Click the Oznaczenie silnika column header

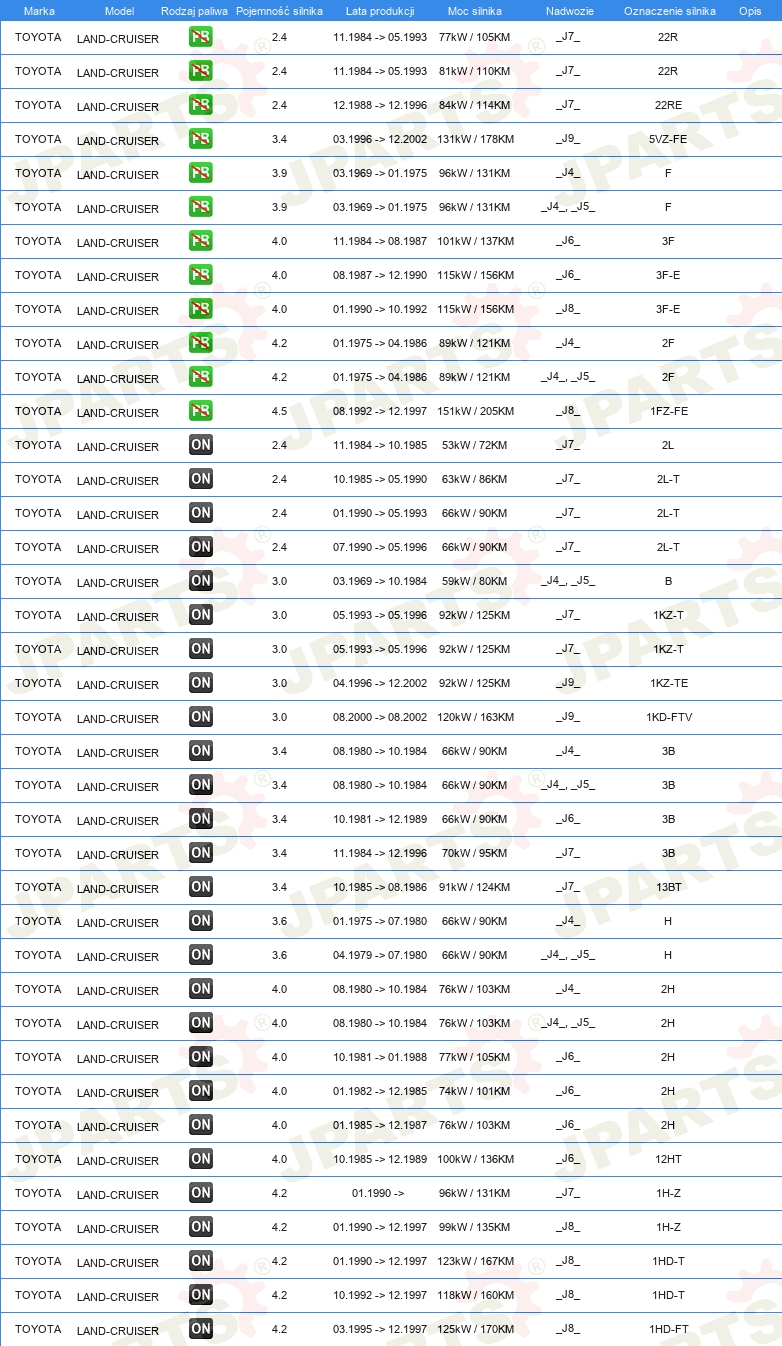point(669,11)
